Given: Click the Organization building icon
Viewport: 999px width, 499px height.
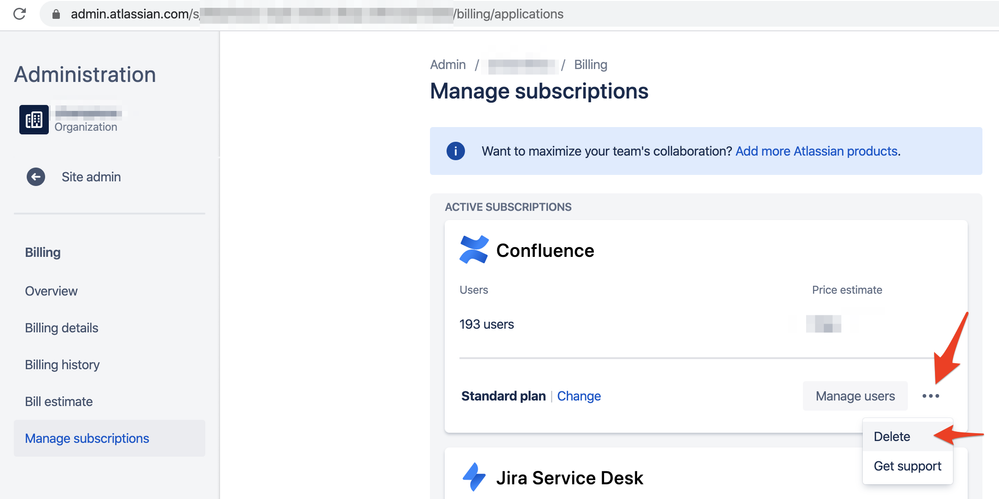Looking at the screenshot, I should coord(34,120).
